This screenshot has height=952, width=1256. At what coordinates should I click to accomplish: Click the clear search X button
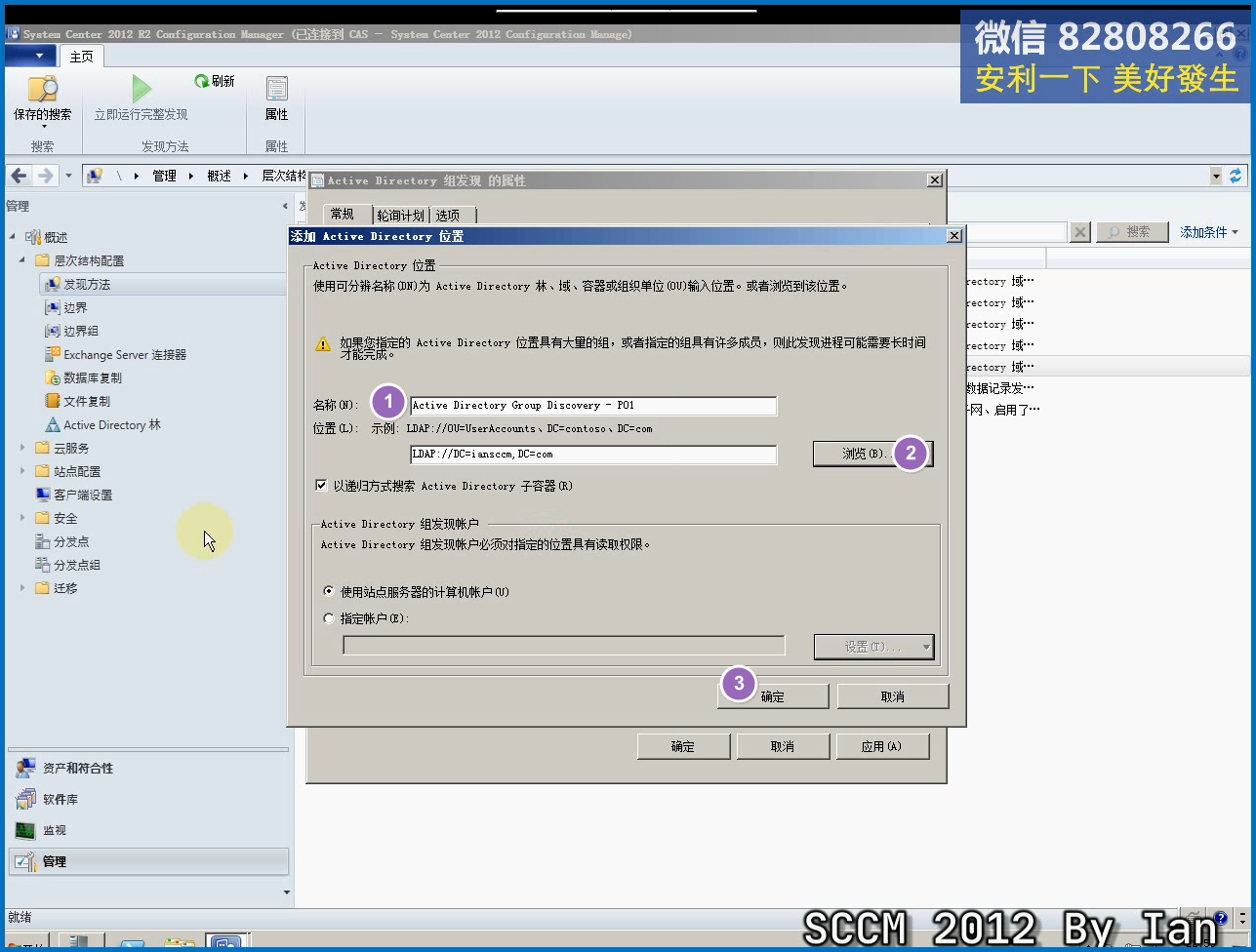click(1080, 232)
